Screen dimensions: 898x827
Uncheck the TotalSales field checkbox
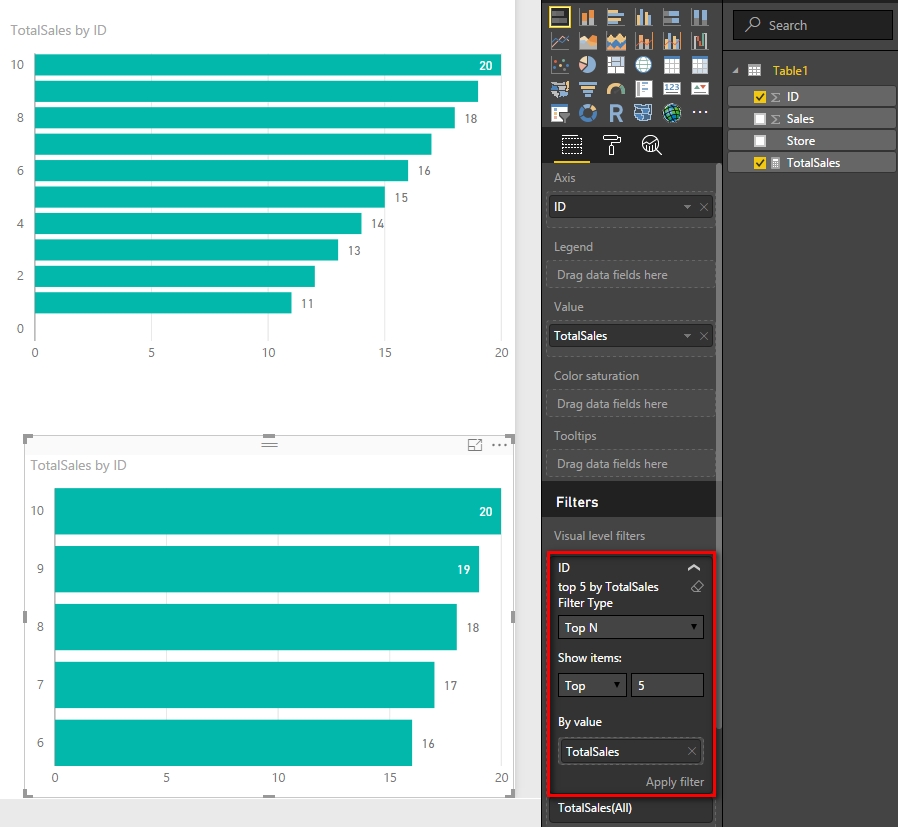(760, 163)
